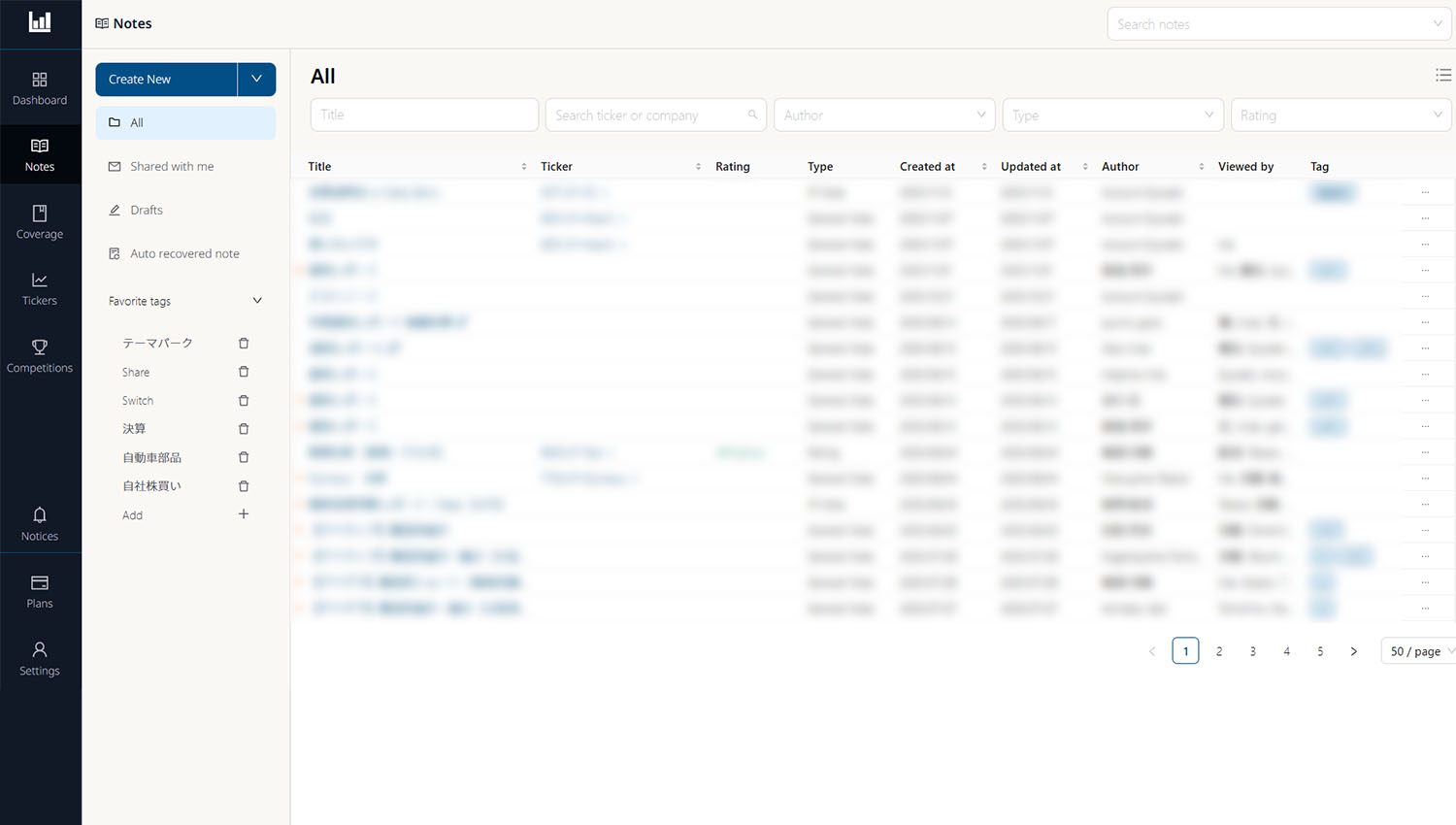Open the Tickers page
The height and width of the screenshot is (825, 1456).
pyautogui.click(x=40, y=289)
